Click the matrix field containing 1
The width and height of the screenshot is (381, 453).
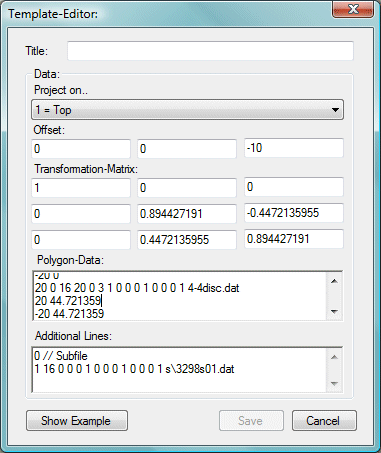[81, 188]
